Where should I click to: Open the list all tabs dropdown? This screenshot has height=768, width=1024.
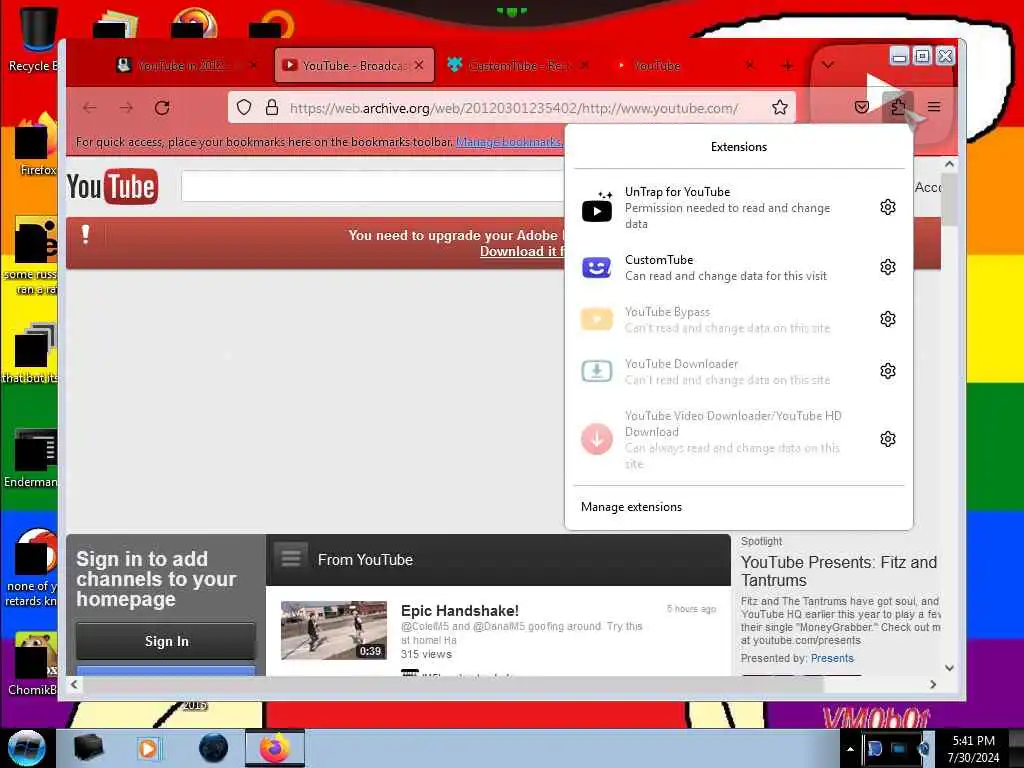point(827,65)
